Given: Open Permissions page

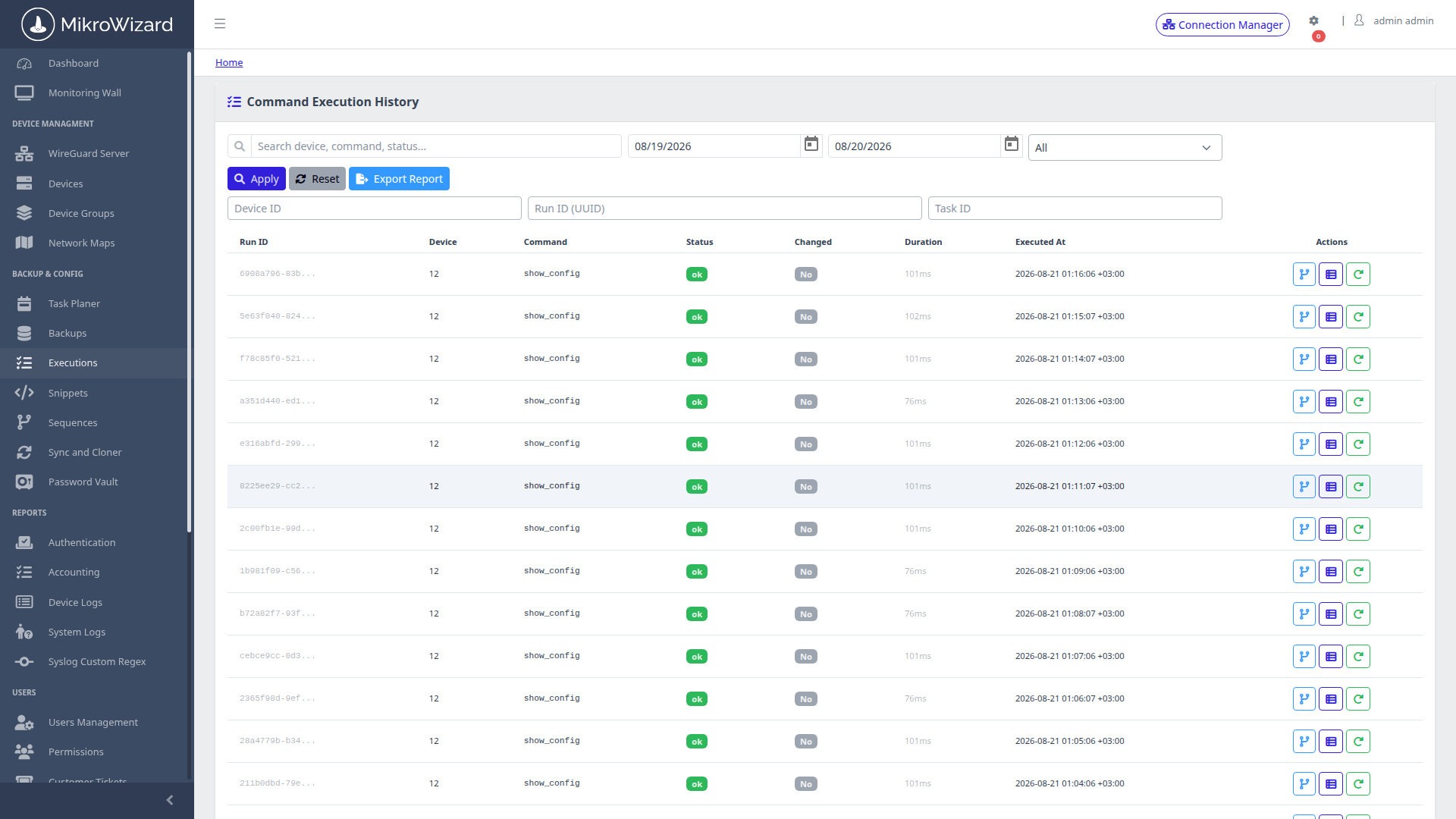Looking at the screenshot, I should tap(94, 752).
